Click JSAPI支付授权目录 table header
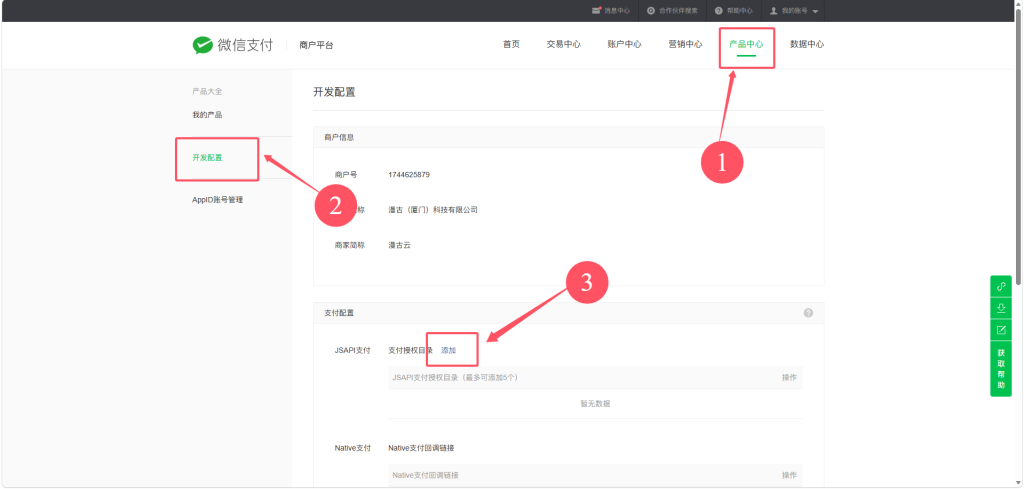Viewport: 1024px width, 489px height. point(455,378)
